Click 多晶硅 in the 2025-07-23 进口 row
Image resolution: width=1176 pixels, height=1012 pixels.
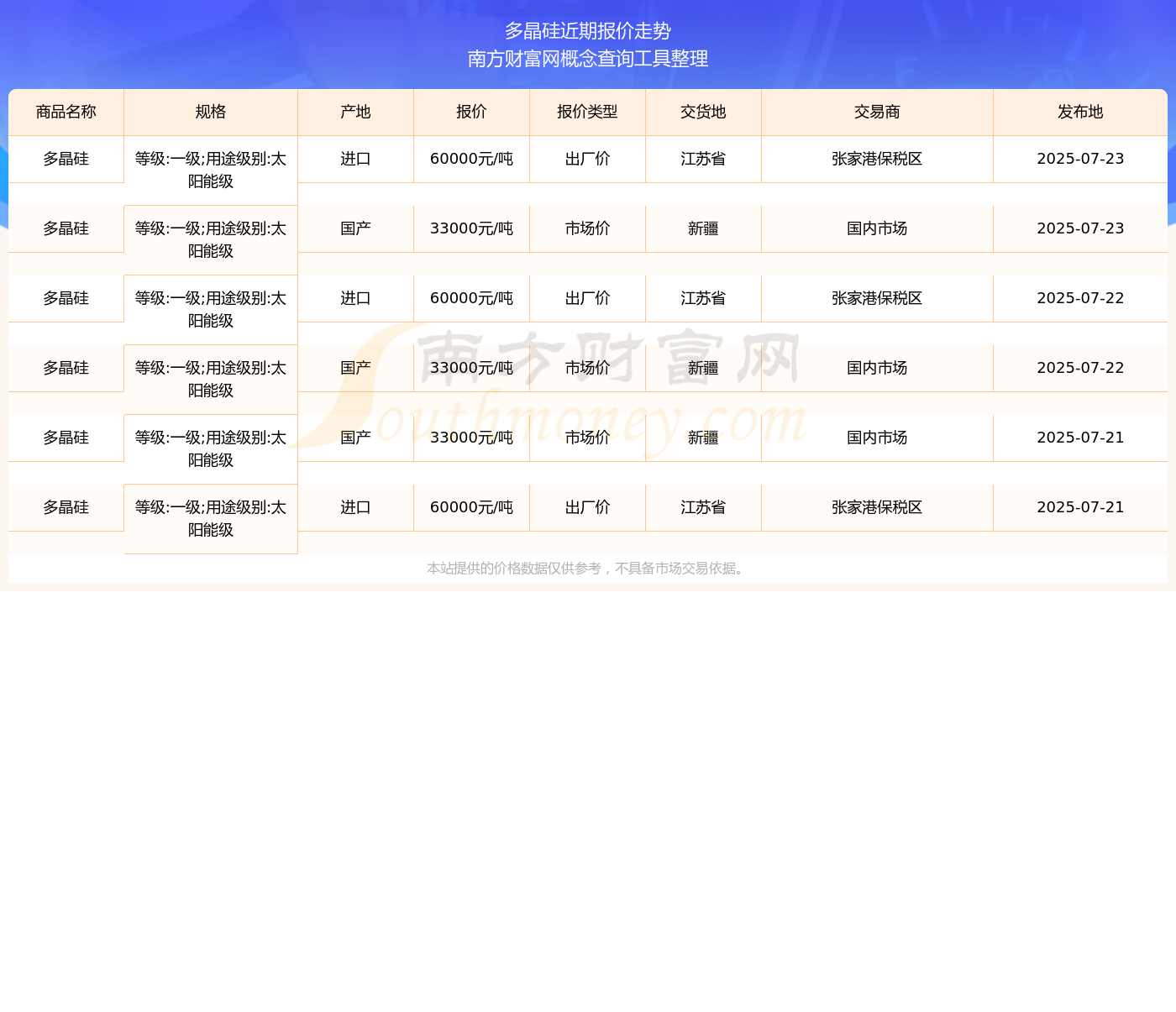coord(66,159)
